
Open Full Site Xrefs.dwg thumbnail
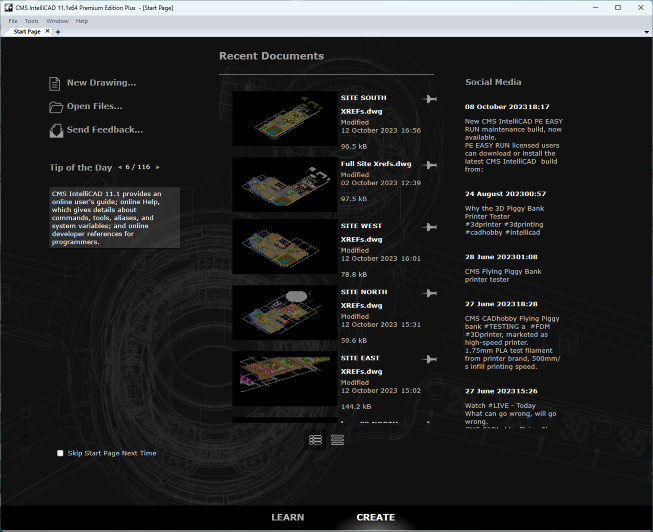(285, 185)
